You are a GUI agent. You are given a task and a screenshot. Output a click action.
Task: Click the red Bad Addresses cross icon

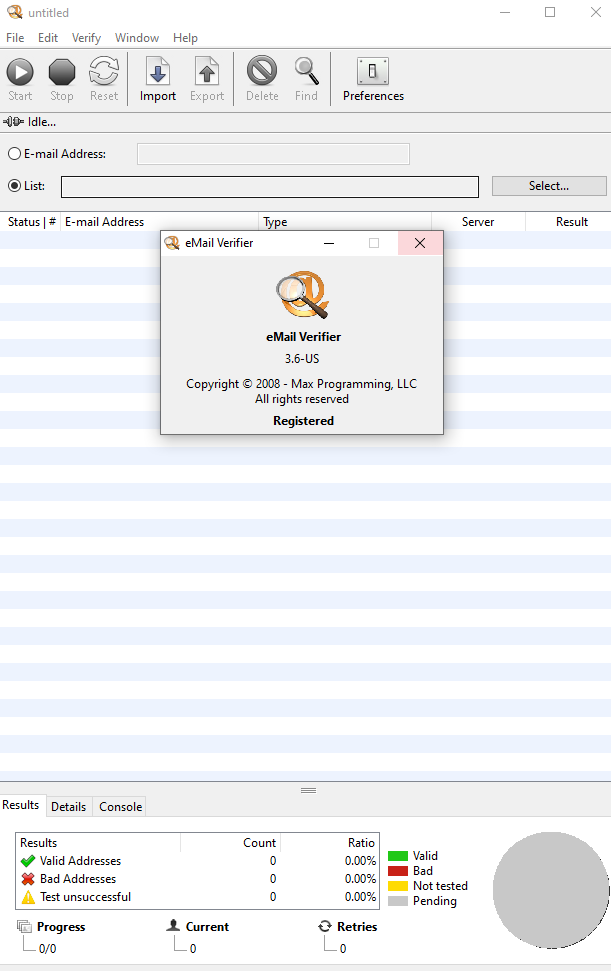pos(28,879)
